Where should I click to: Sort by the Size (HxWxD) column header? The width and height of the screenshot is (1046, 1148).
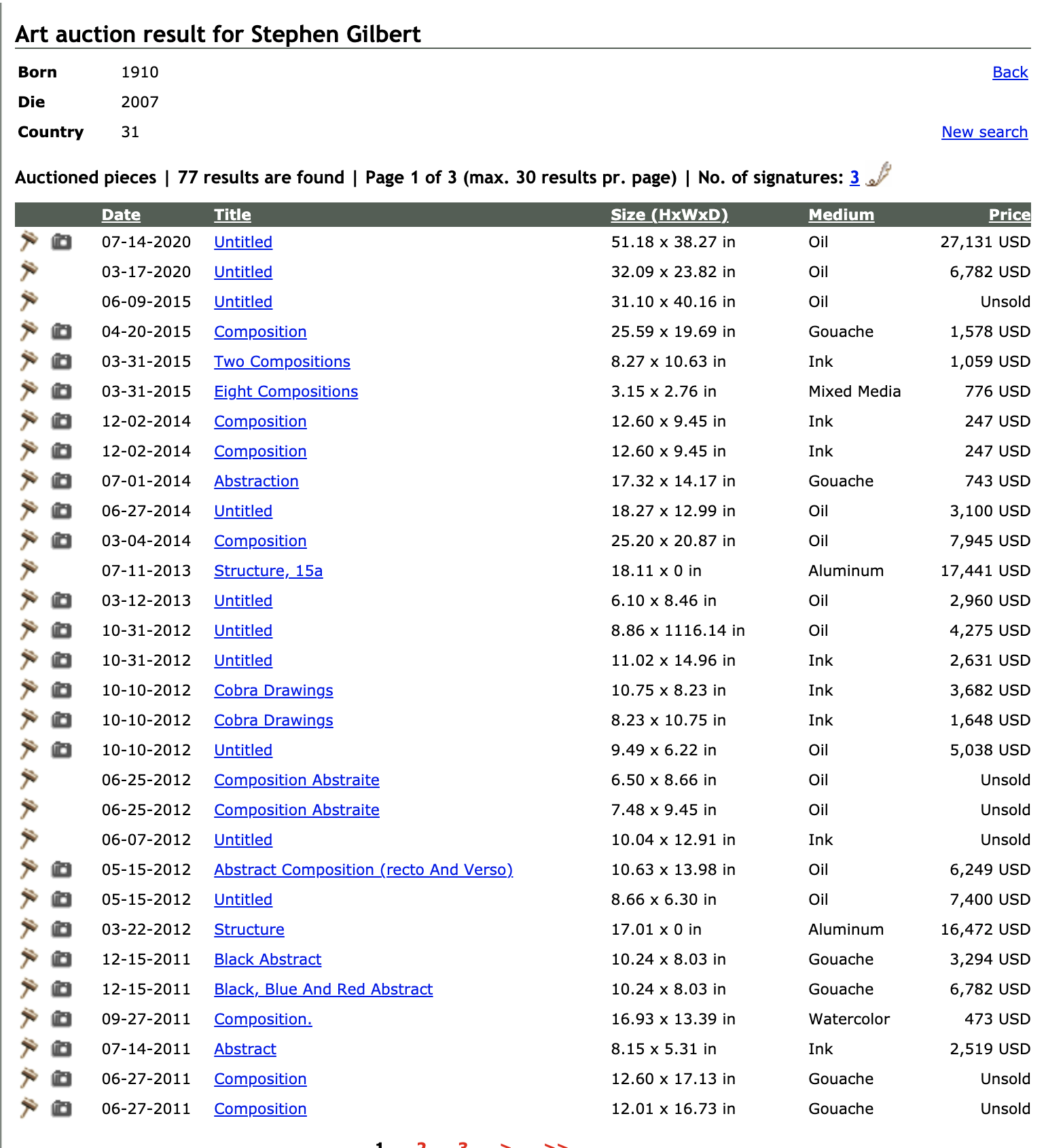(669, 215)
